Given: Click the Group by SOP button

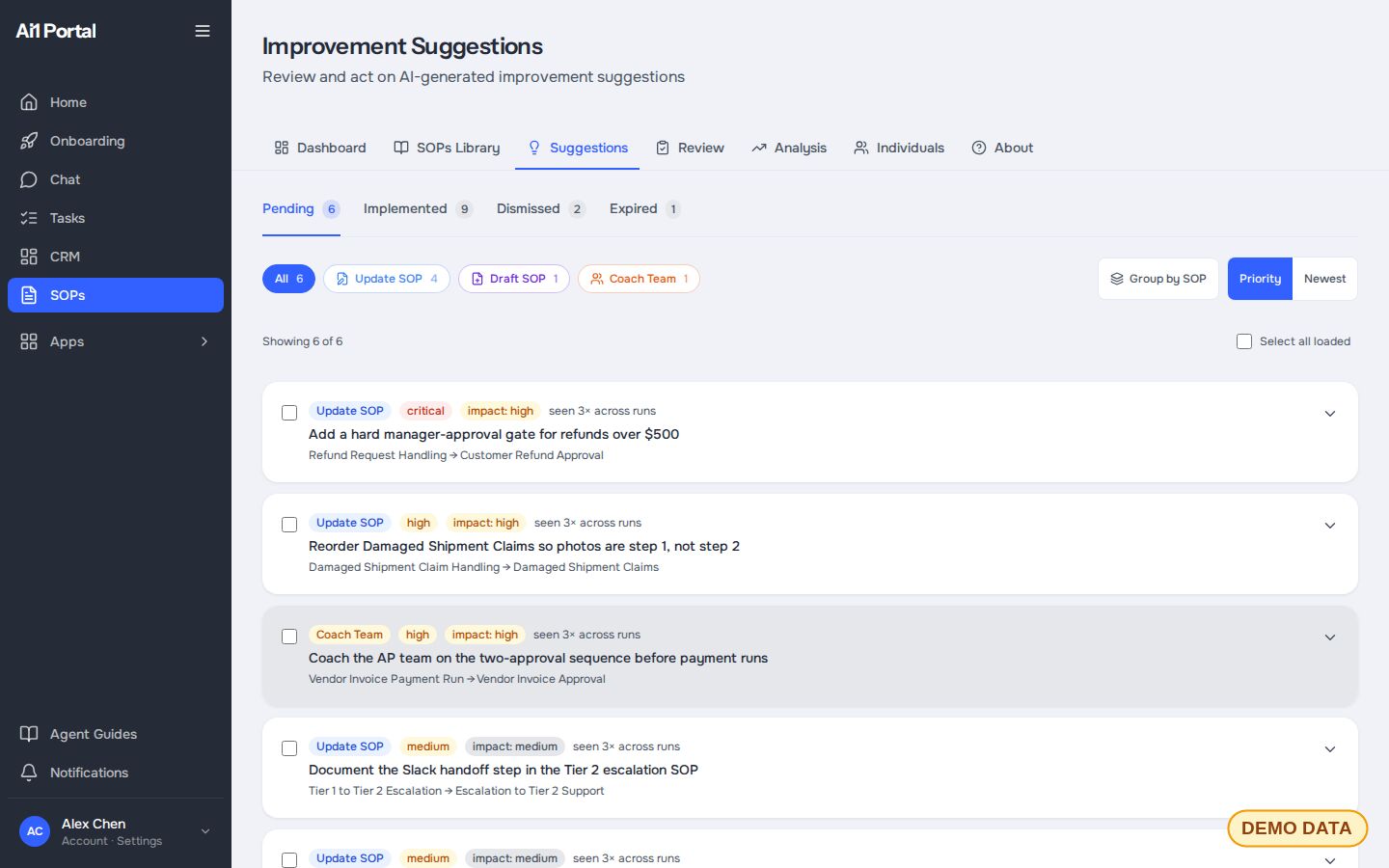Looking at the screenshot, I should (1158, 279).
